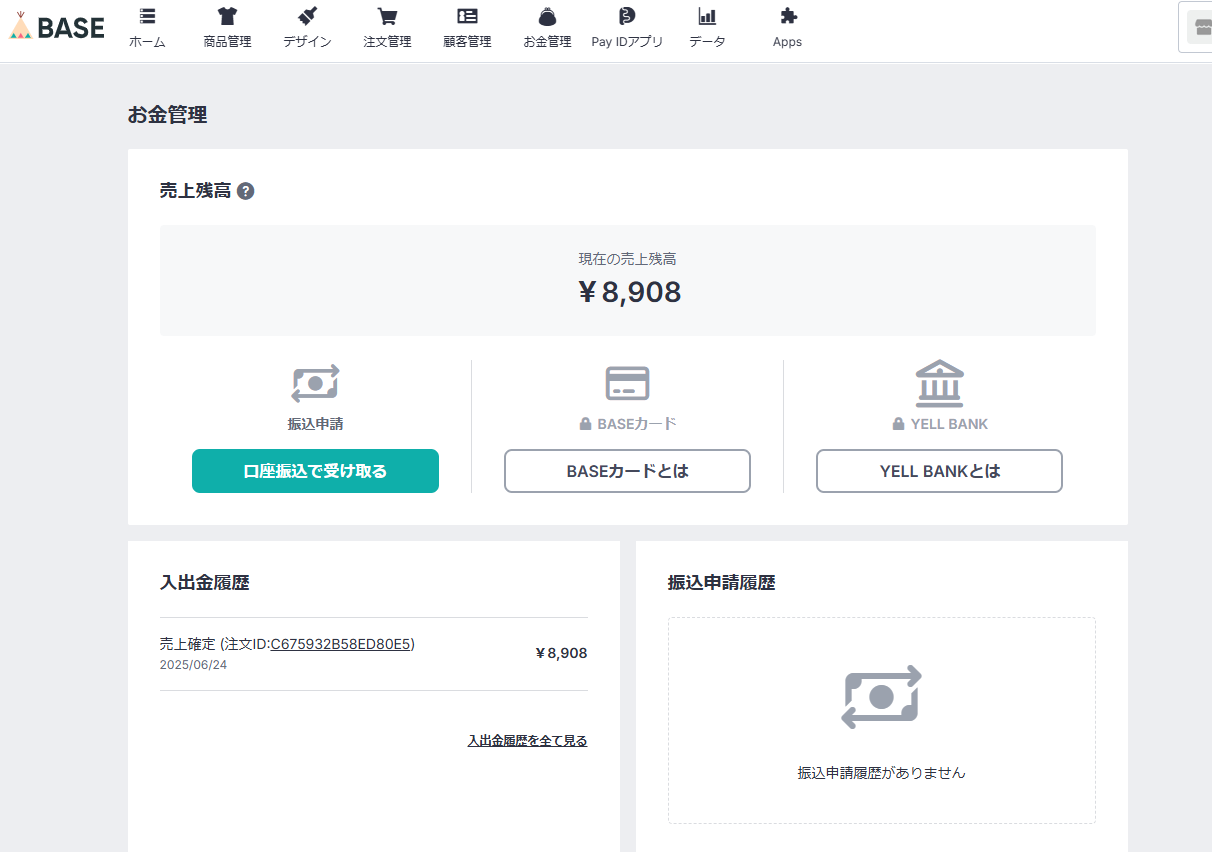The image size is (1212, 852).
Task: Click 振込申請 label under transfer icon
Action: point(315,424)
